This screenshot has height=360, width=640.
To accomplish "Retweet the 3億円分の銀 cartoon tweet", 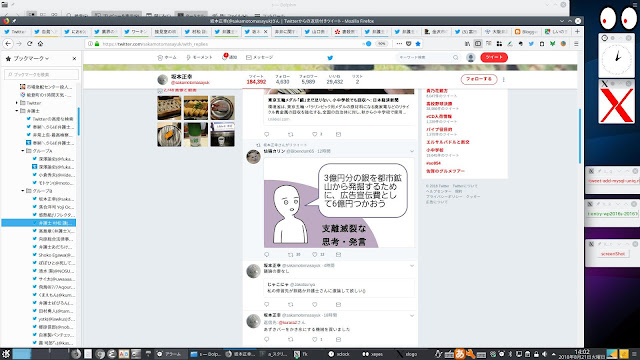I will point(291,254).
